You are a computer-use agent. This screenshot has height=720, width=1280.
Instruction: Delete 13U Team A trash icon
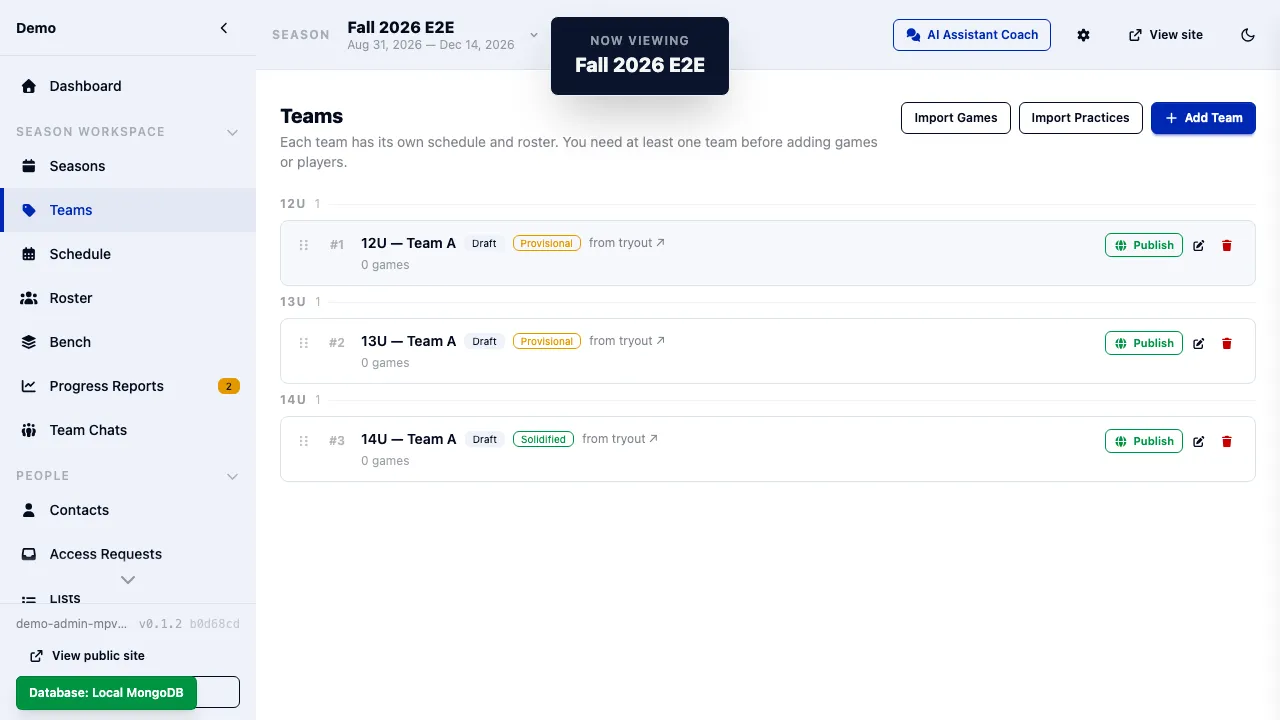pos(1227,343)
